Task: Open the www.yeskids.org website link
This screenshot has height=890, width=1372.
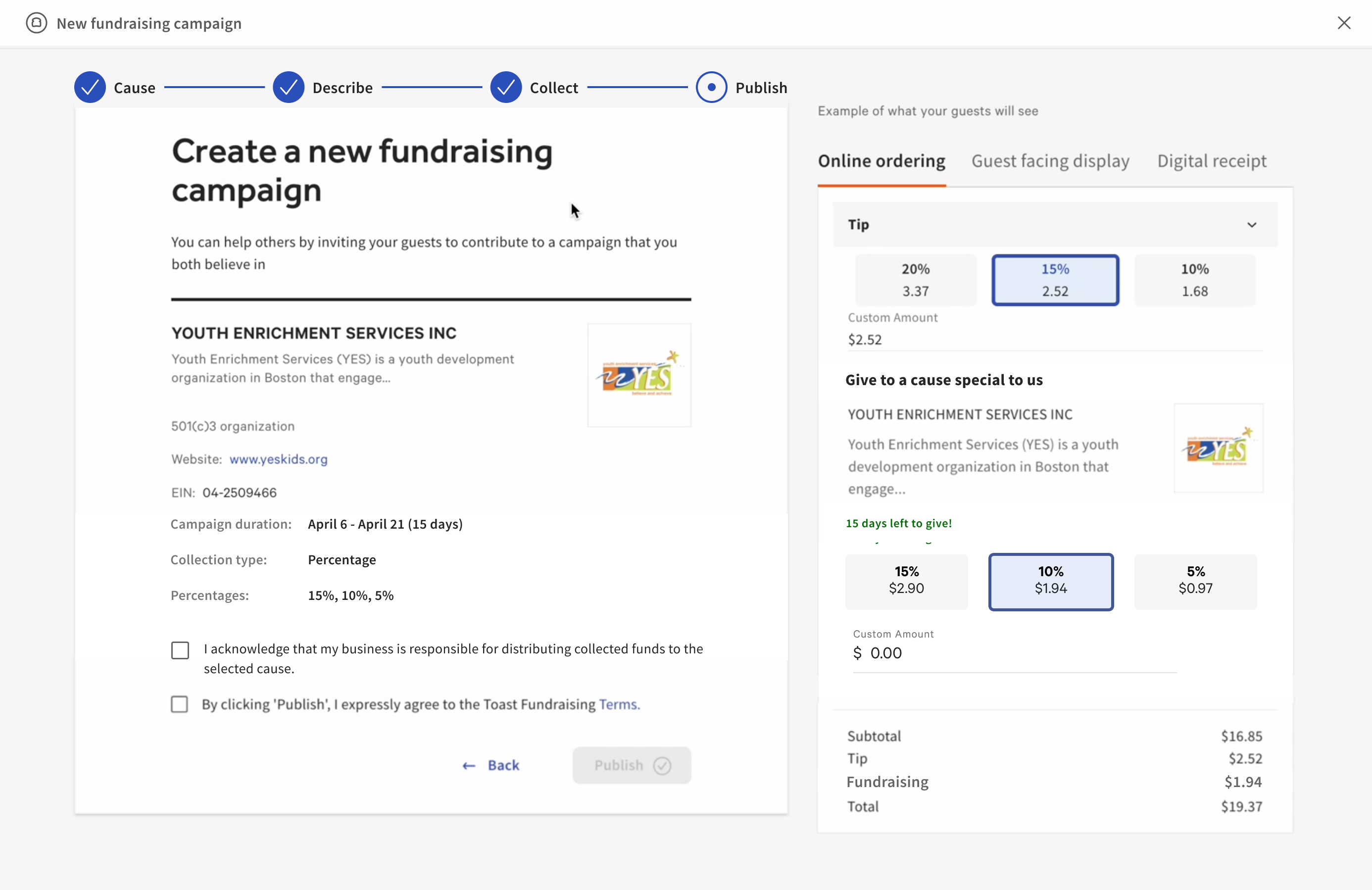Action: [279, 459]
